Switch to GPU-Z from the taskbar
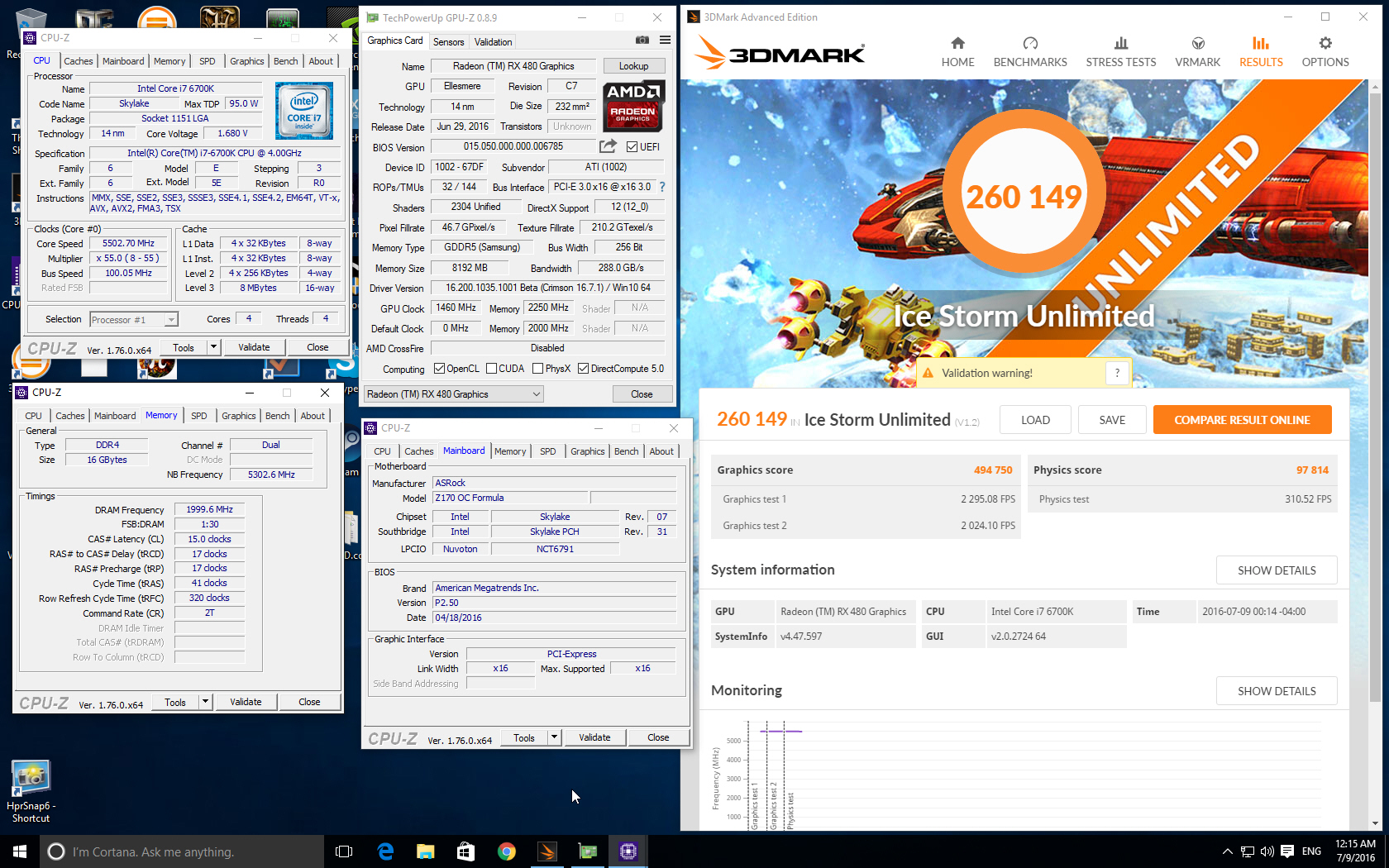Screen dimensions: 1389x868 (587, 851)
